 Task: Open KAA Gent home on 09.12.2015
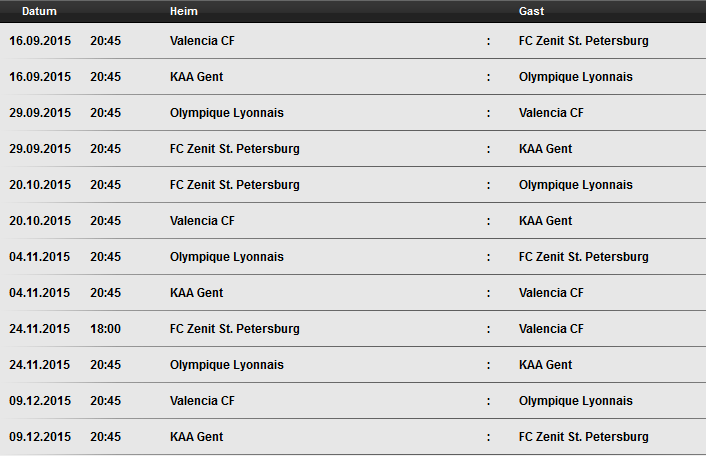(x=196, y=437)
